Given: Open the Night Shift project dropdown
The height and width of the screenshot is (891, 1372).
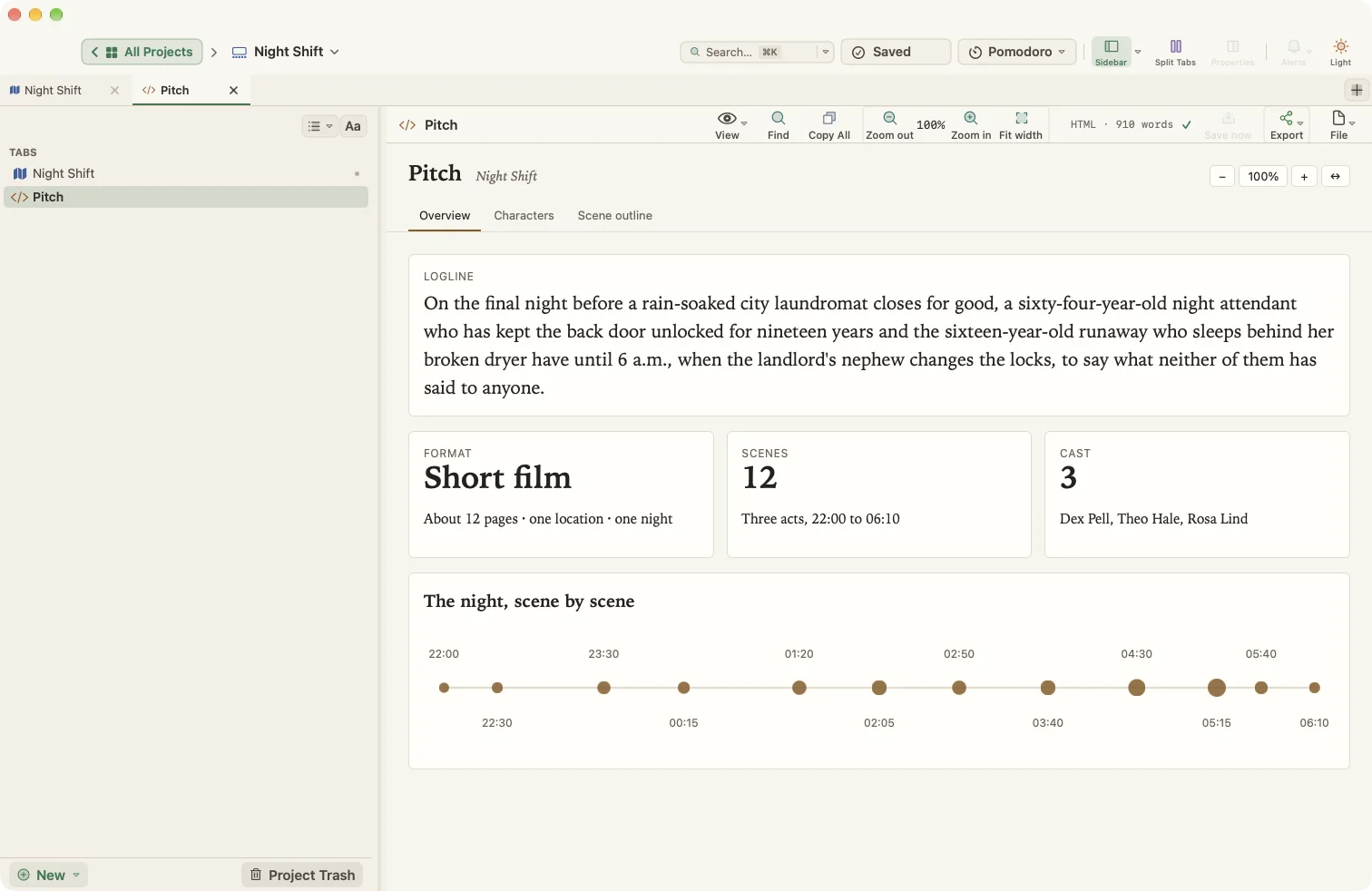Looking at the screenshot, I should click(x=286, y=52).
